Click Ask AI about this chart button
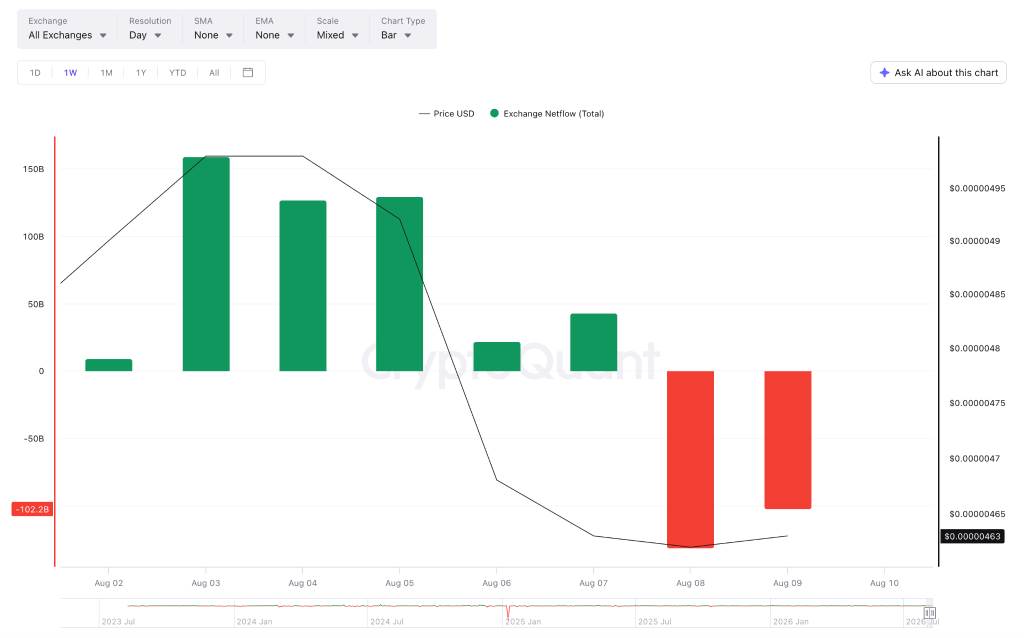 click(938, 72)
